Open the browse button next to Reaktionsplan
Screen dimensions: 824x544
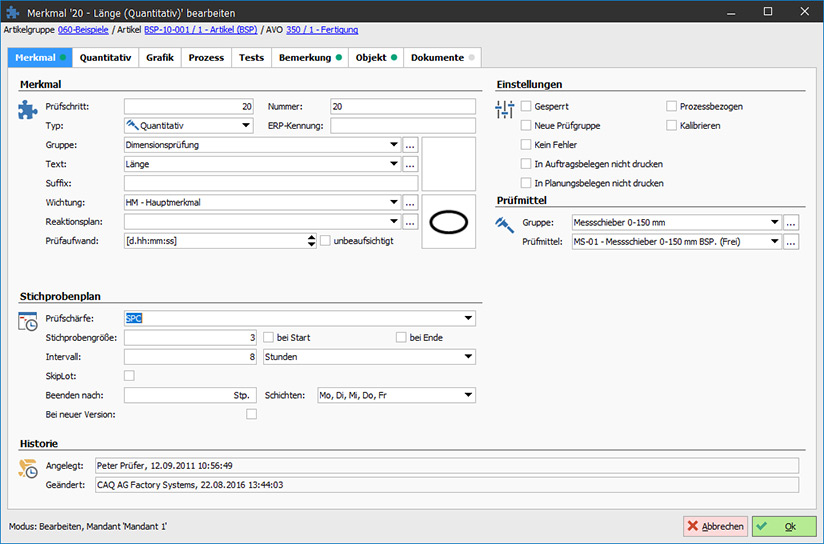[x=410, y=222]
